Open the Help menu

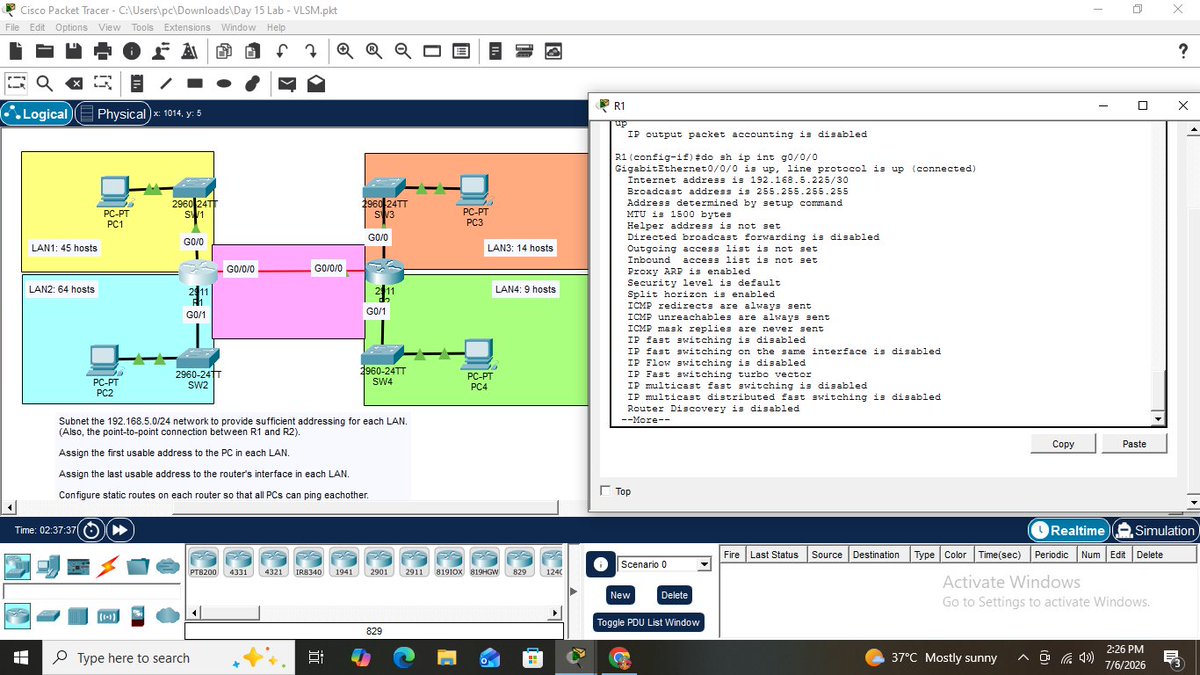pyautogui.click(x=276, y=27)
